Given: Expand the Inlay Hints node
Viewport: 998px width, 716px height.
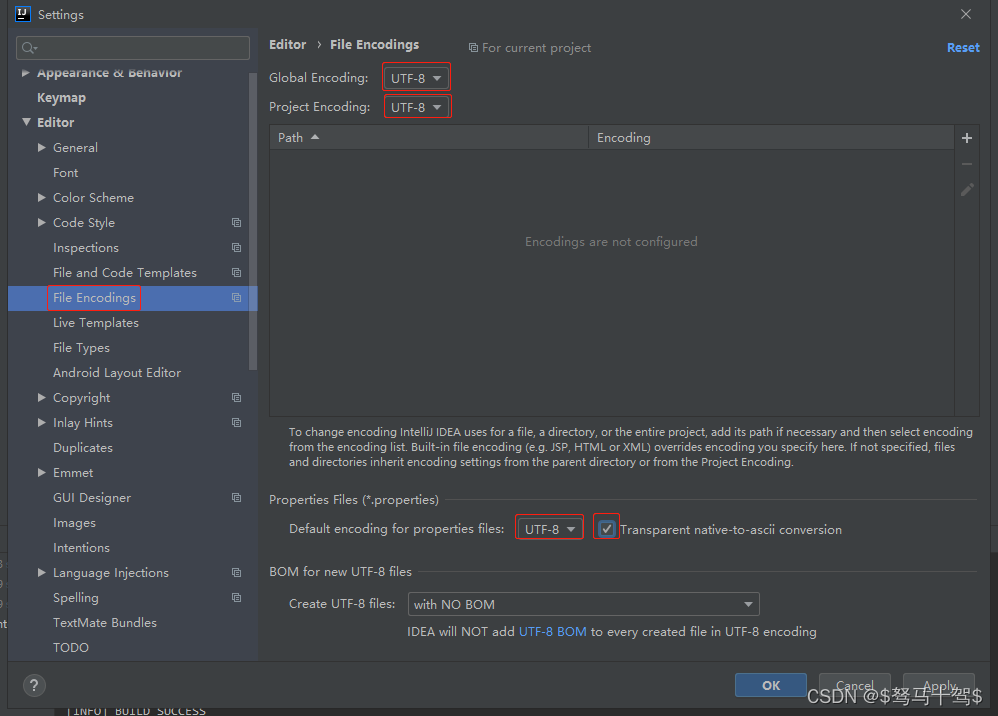Looking at the screenshot, I should pyautogui.click(x=41, y=423).
